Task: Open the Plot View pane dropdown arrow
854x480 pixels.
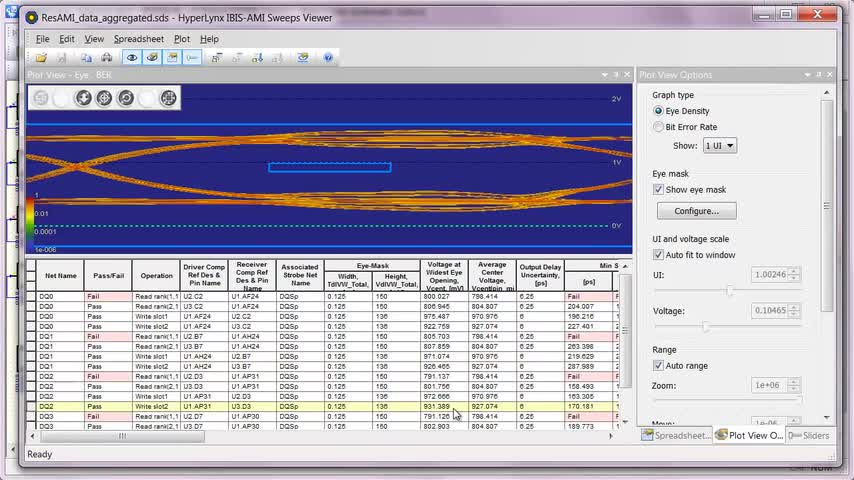Action: (603, 75)
